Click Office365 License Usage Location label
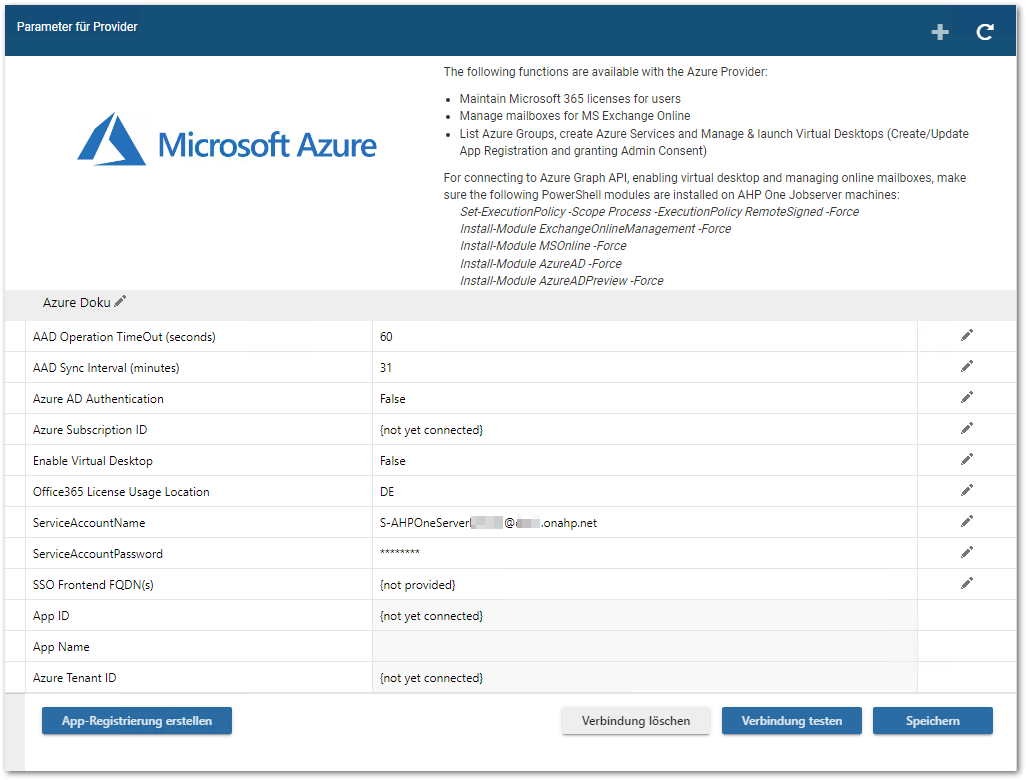 click(121, 491)
